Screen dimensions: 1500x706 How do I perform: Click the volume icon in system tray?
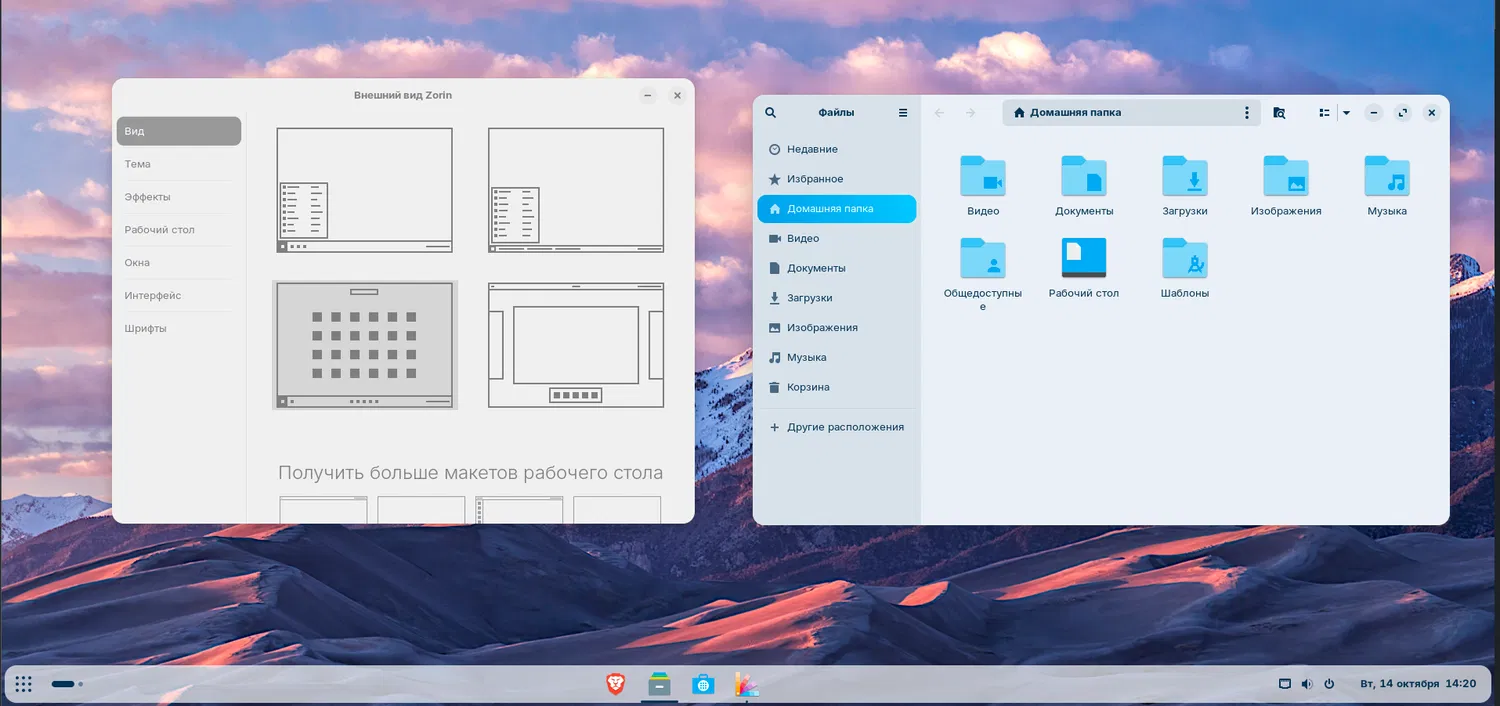(x=1306, y=684)
